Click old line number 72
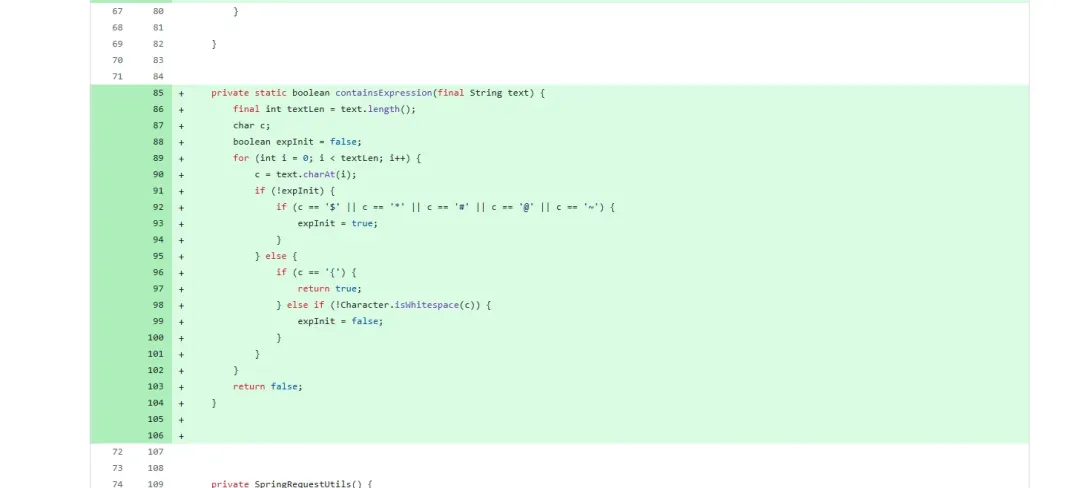The width and height of the screenshot is (1080, 488). 117,452
